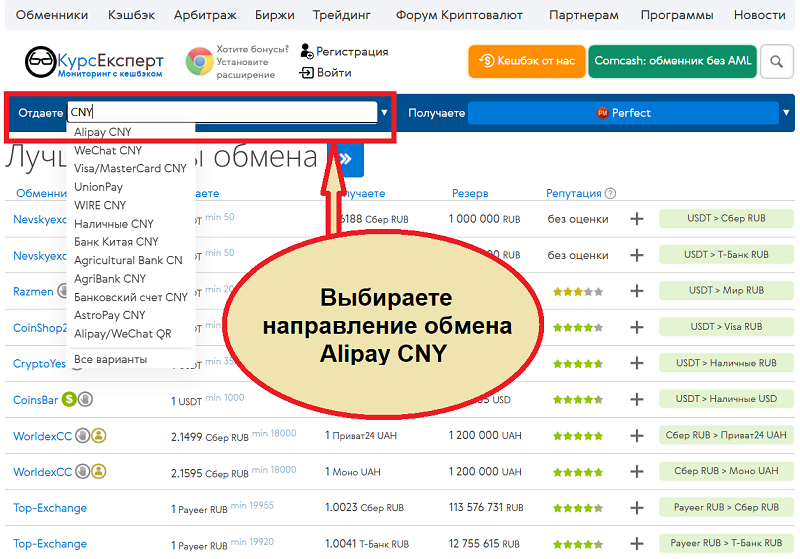Choose Все варианты in dropdown list
This screenshot has width=800, height=559.
point(110,359)
